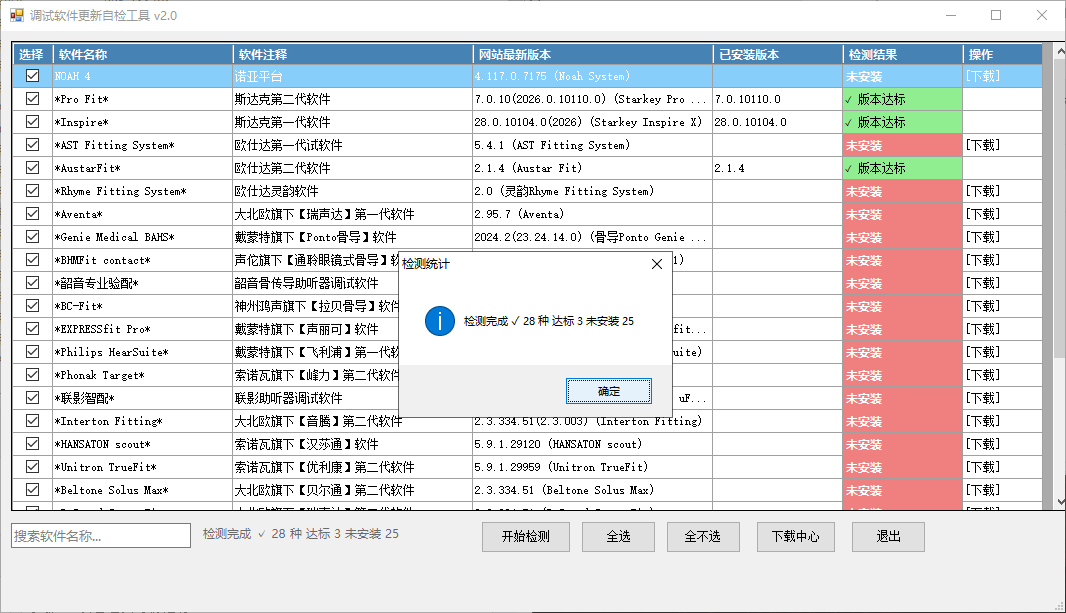
Task: Click the 全选 button
Action: click(x=618, y=537)
